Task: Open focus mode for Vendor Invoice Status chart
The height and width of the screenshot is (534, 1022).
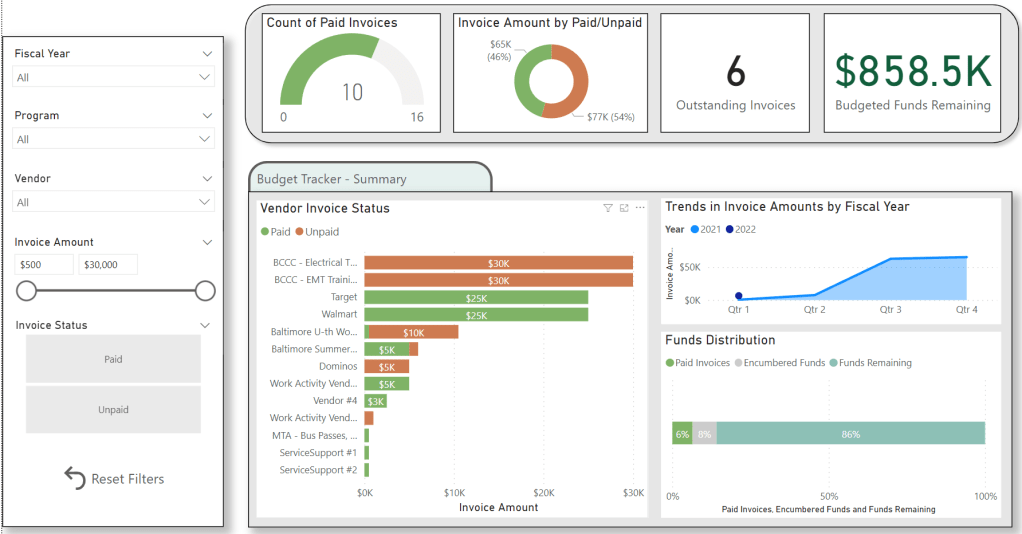Action: [x=624, y=208]
